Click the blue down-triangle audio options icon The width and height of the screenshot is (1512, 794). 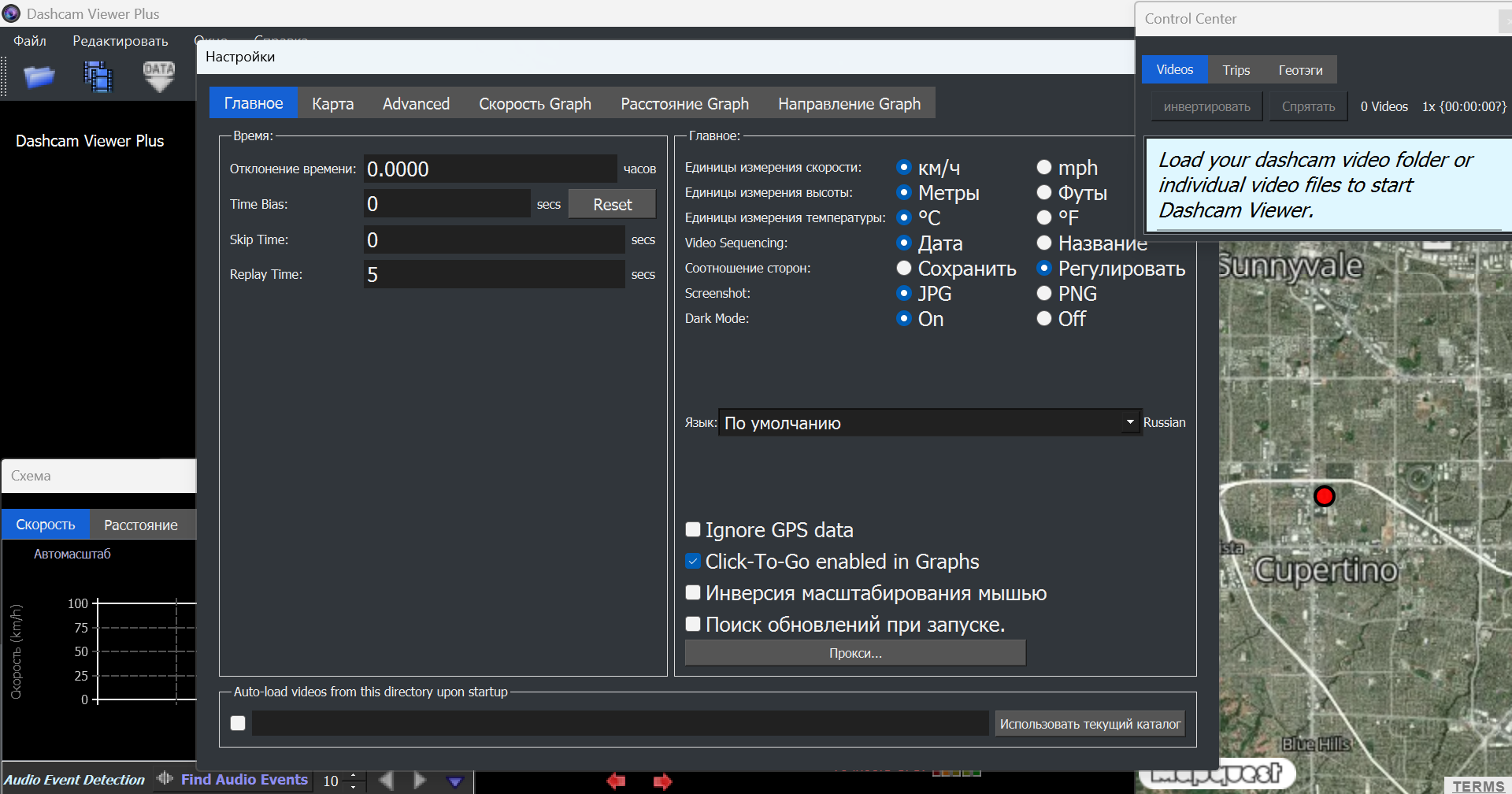click(x=455, y=781)
